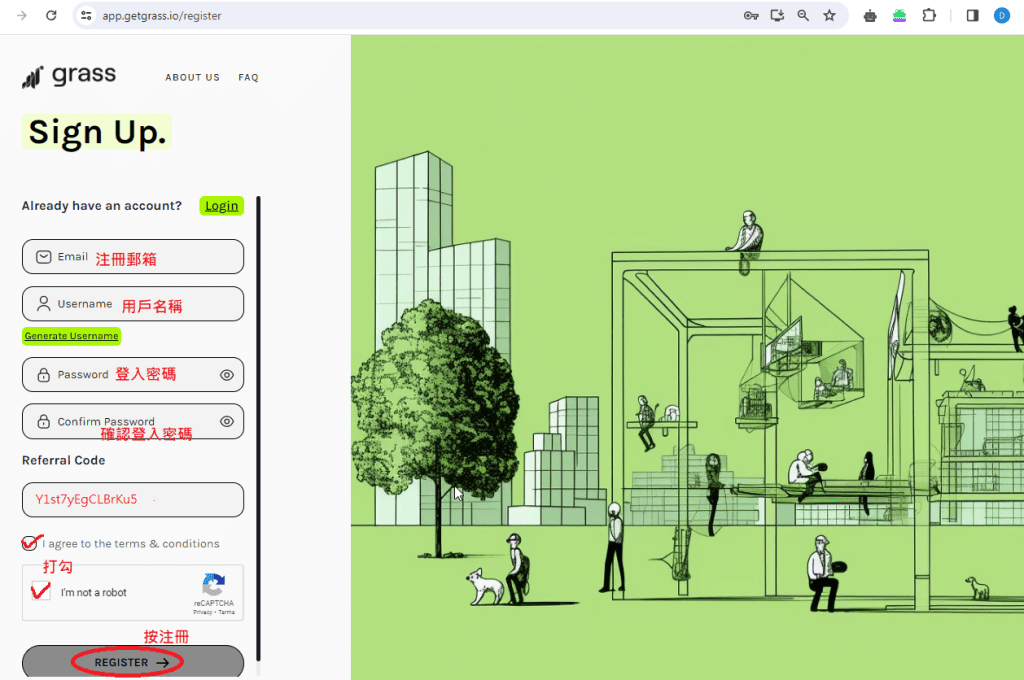Click the Referral Code label
The image size is (1024, 680).
(63, 461)
